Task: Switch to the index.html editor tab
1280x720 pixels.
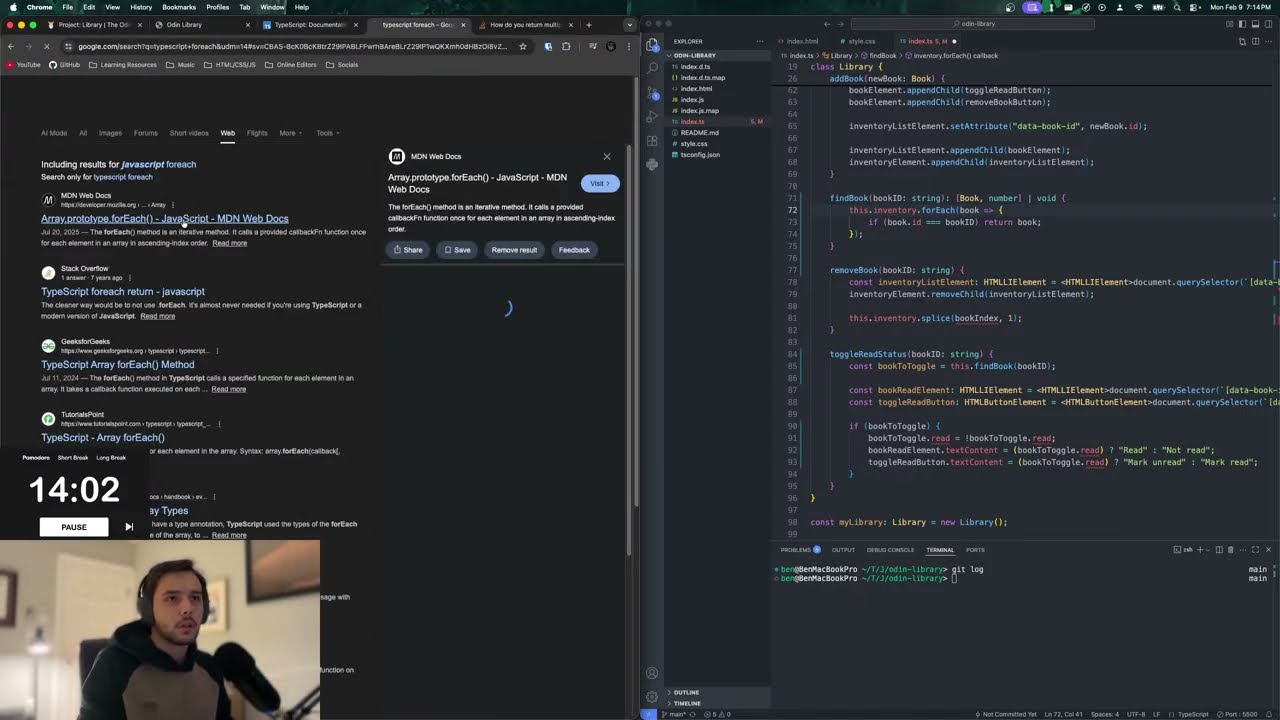Action: coord(802,41)
